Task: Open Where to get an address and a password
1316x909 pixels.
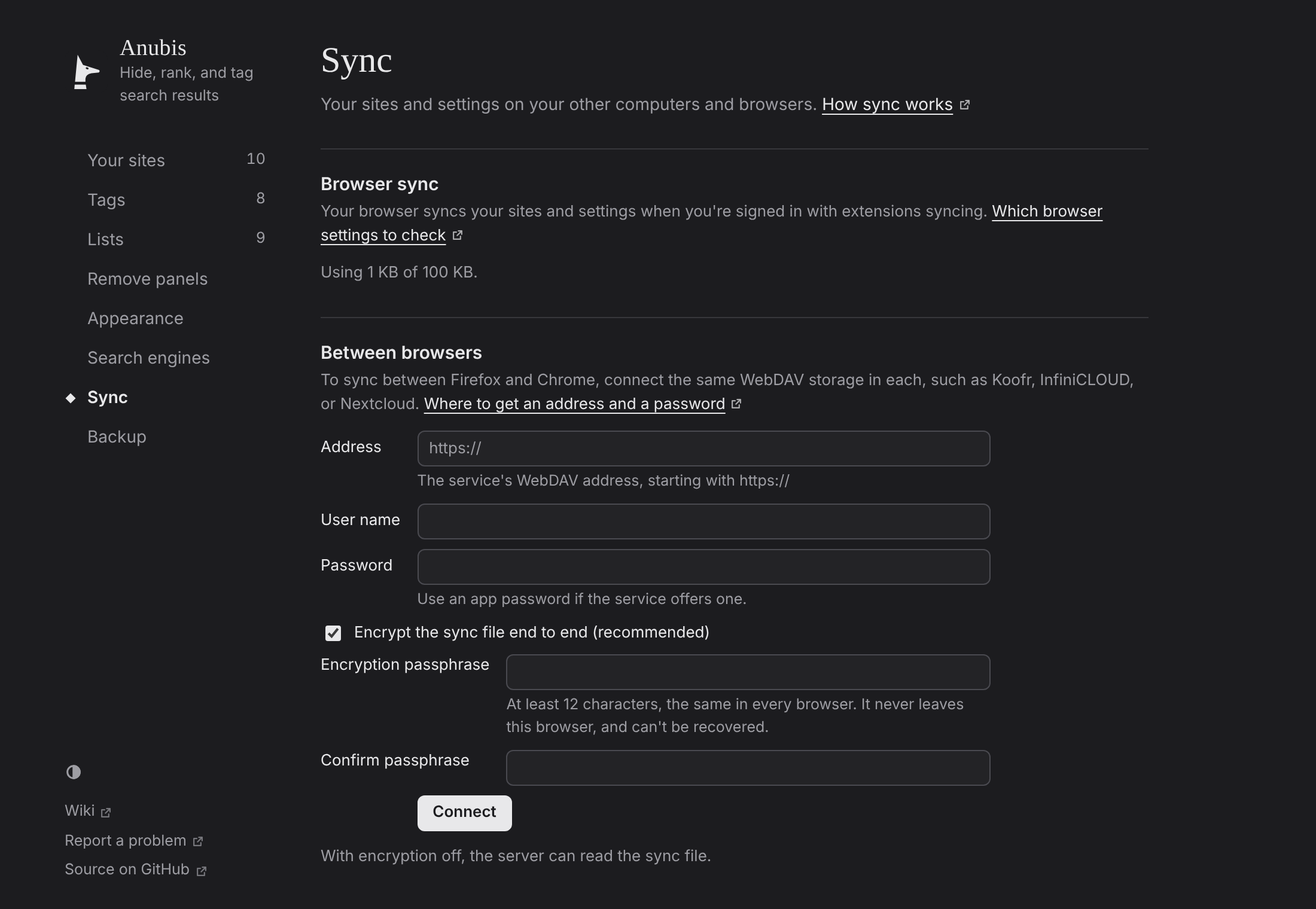Action: tap(574, 404)
